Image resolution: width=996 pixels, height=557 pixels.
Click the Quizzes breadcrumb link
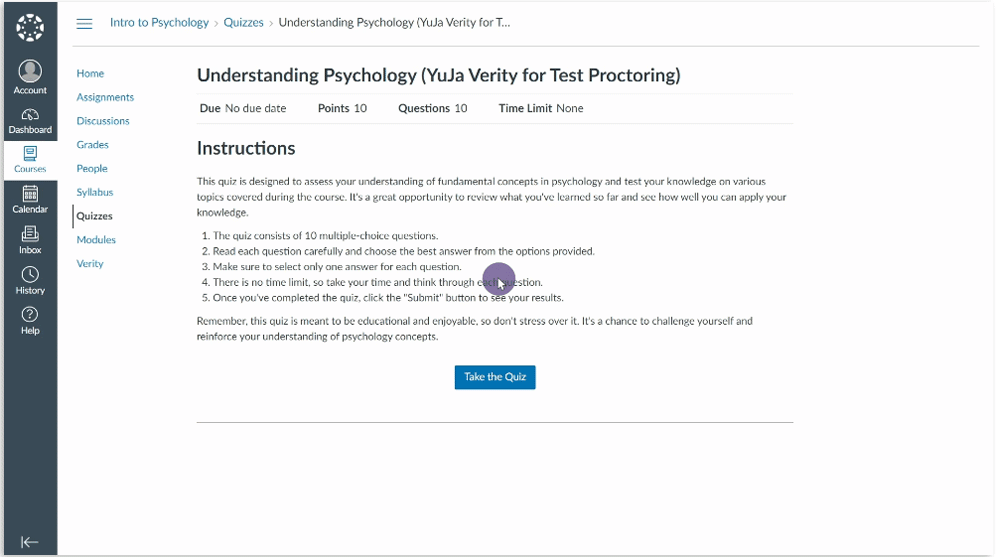coord(244,23)
